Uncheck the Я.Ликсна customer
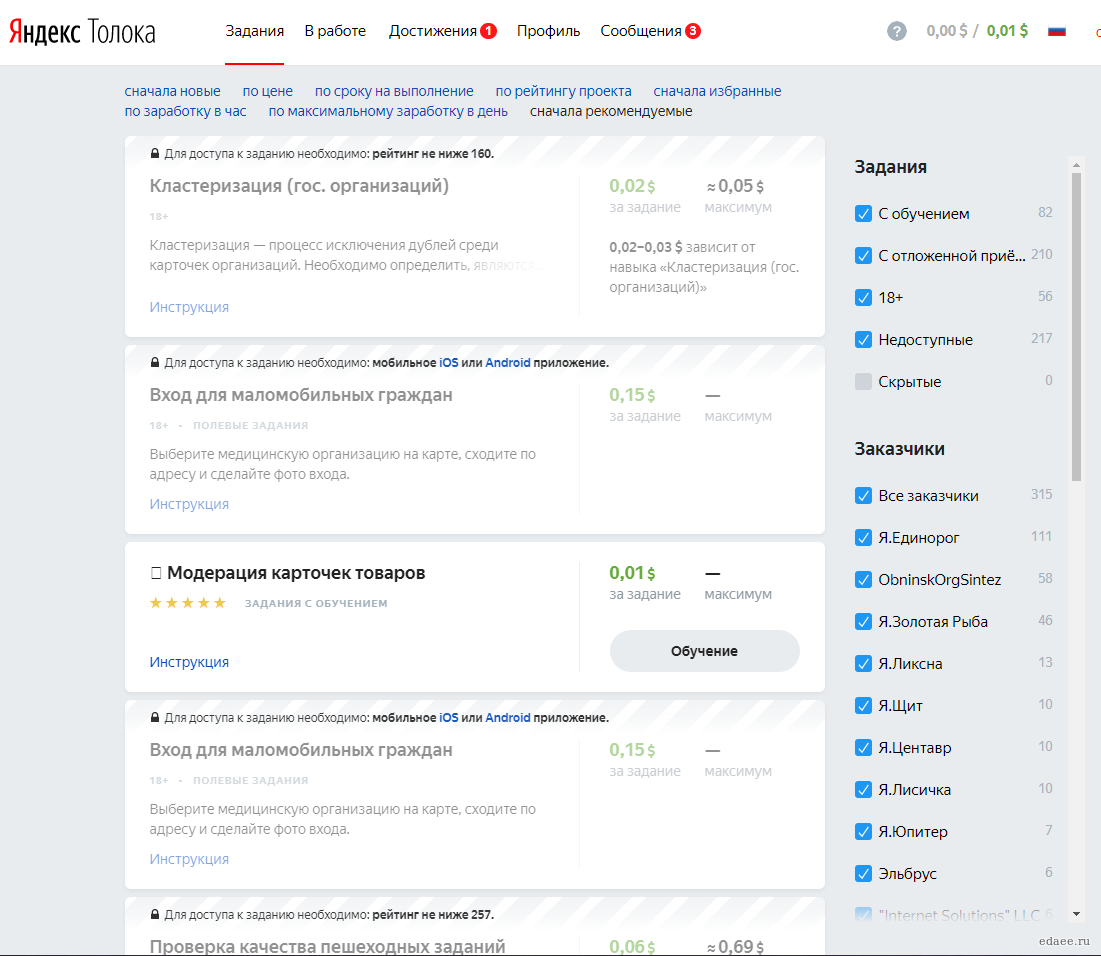 pyautogui.click(x=864, y=664)
